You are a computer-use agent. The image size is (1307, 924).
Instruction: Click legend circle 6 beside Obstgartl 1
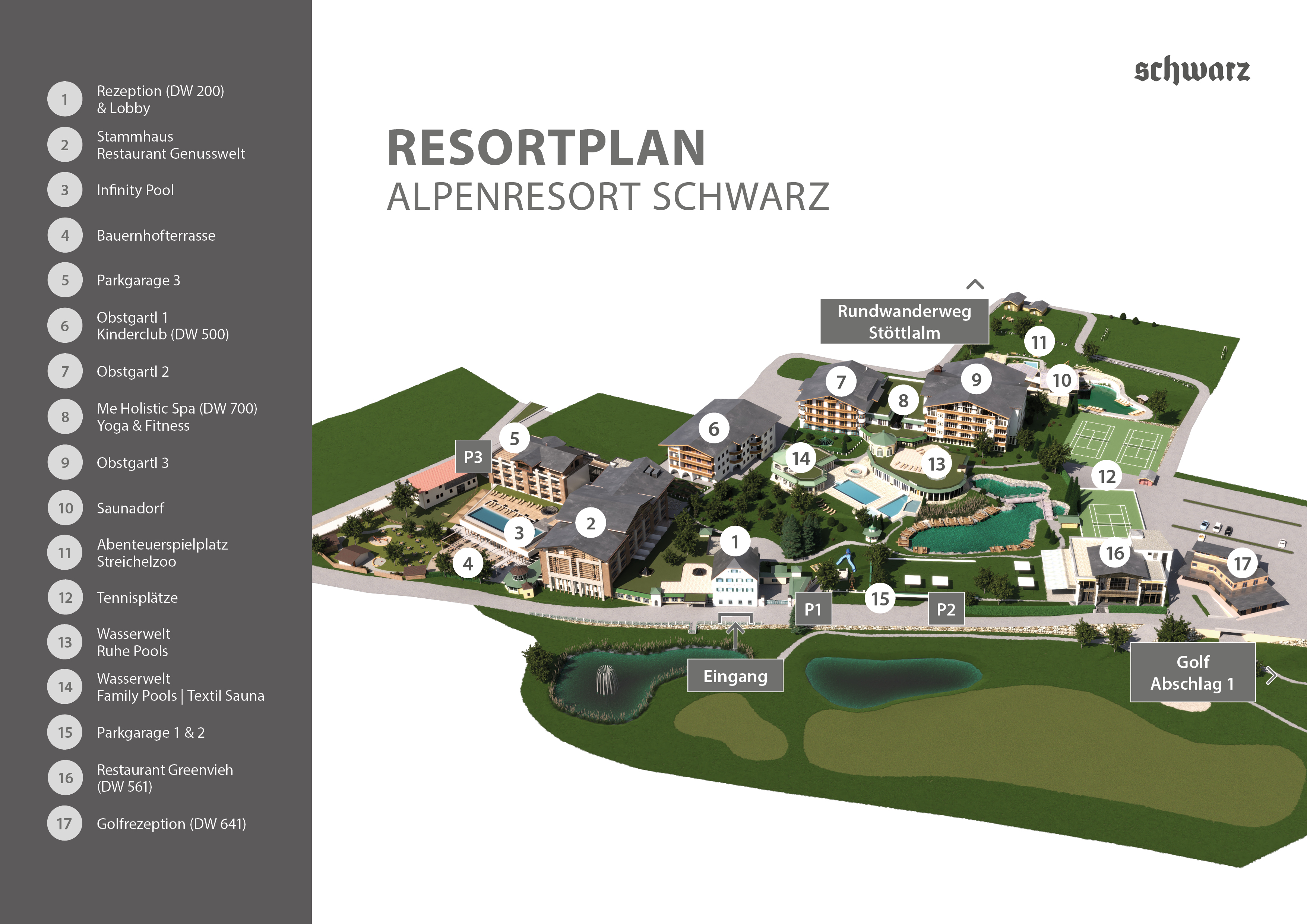click(x=65, y=326)
